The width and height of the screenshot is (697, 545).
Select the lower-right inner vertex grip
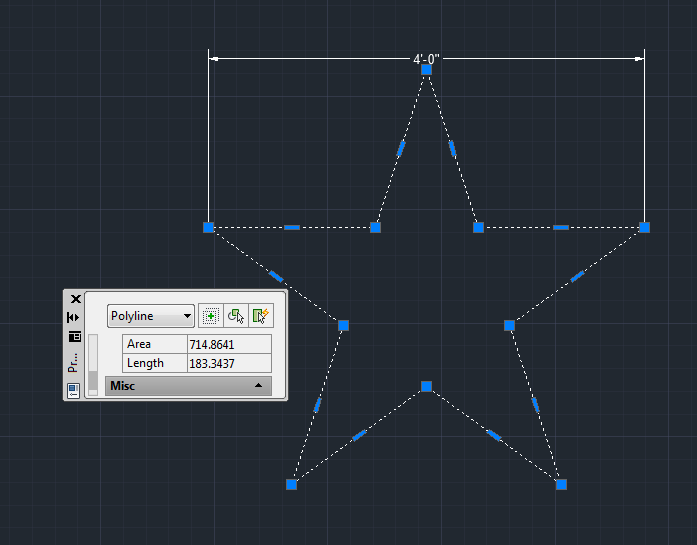point(509,326)
